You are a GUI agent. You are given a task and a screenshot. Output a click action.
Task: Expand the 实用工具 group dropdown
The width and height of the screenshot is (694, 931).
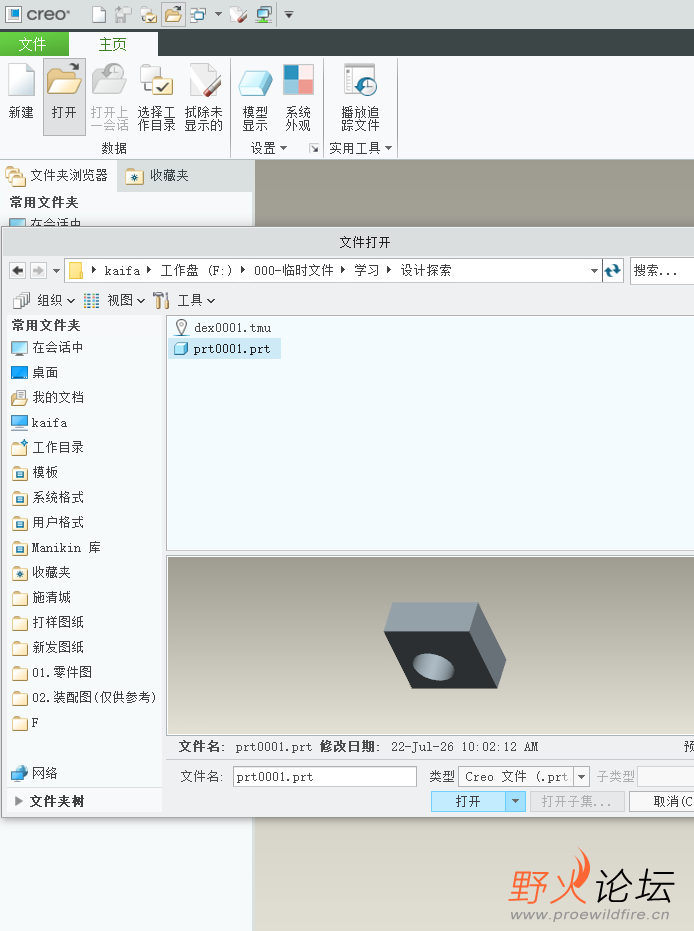click(360, 148)
